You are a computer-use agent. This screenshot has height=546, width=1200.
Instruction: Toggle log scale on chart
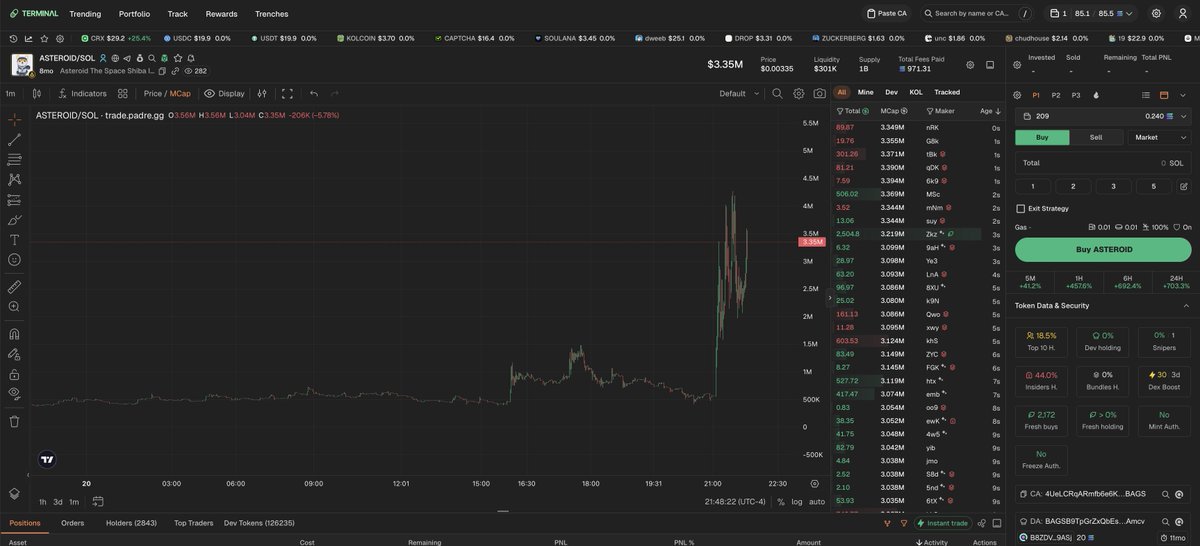click(x=796, y=501)
